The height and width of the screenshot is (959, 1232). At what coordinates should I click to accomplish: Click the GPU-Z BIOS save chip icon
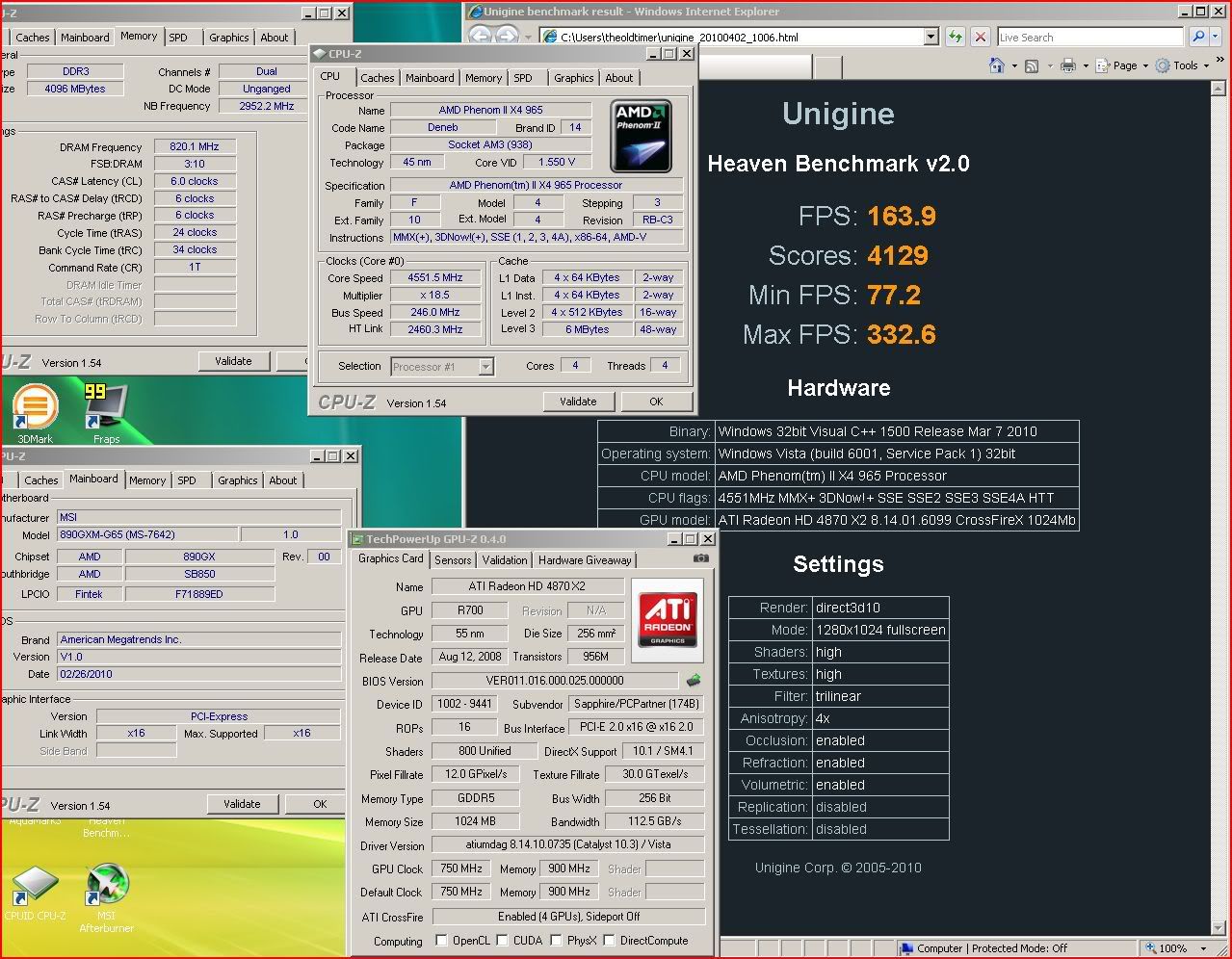pyautogui.click(x=693, y=681)
